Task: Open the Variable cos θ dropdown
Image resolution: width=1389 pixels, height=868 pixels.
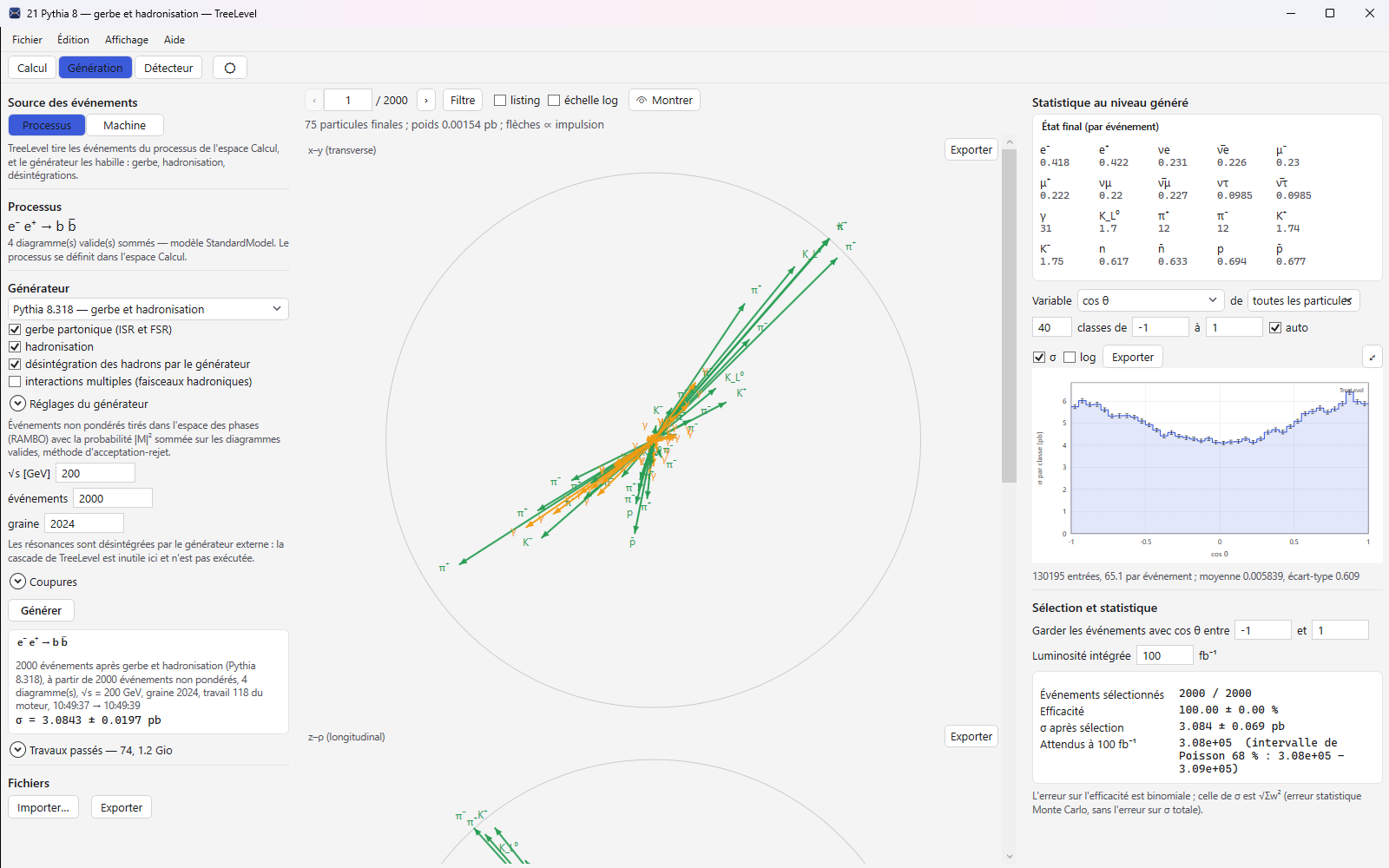Action: pos(1150,300)
